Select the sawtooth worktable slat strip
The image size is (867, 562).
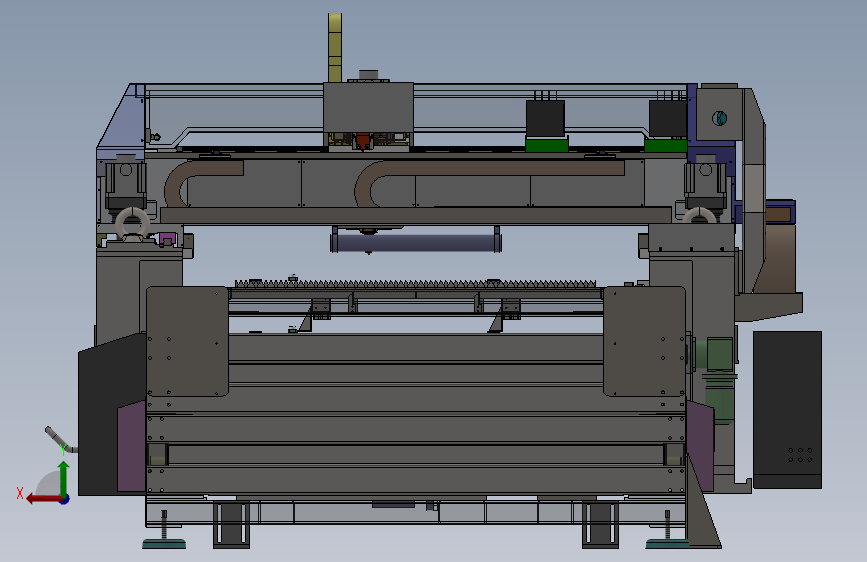pyautogui.click(x=416, y=284)
